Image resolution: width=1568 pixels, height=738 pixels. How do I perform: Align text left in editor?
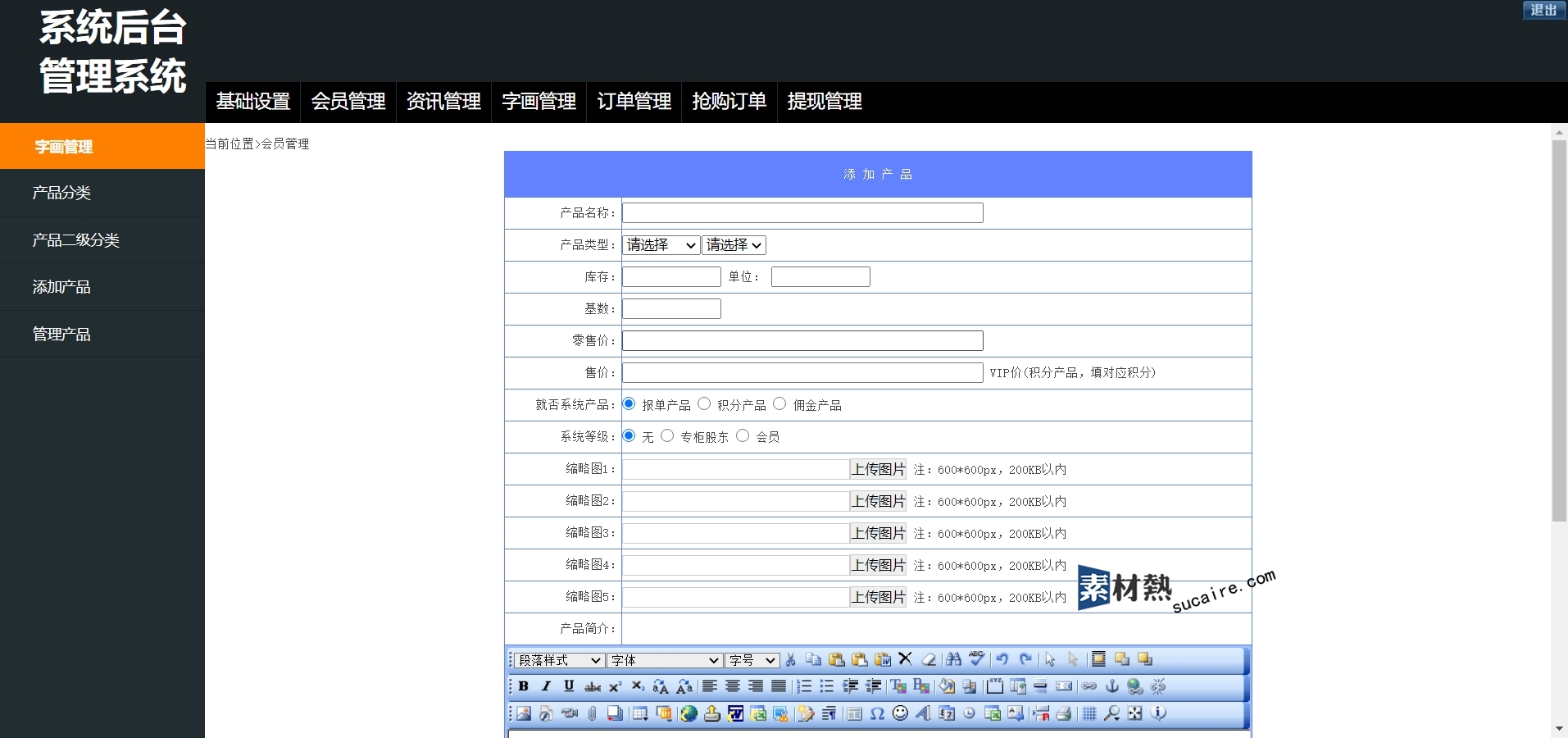pos(710,686)
